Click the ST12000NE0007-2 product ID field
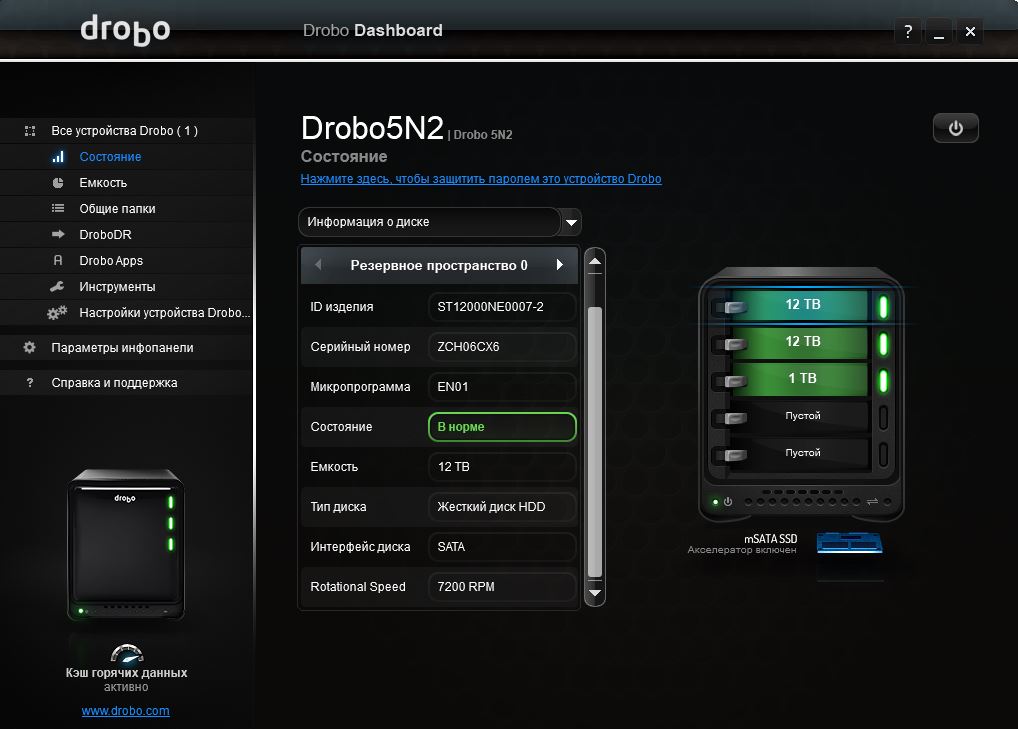This screenshot has height=729, width=1018. (x=502, y=307)
